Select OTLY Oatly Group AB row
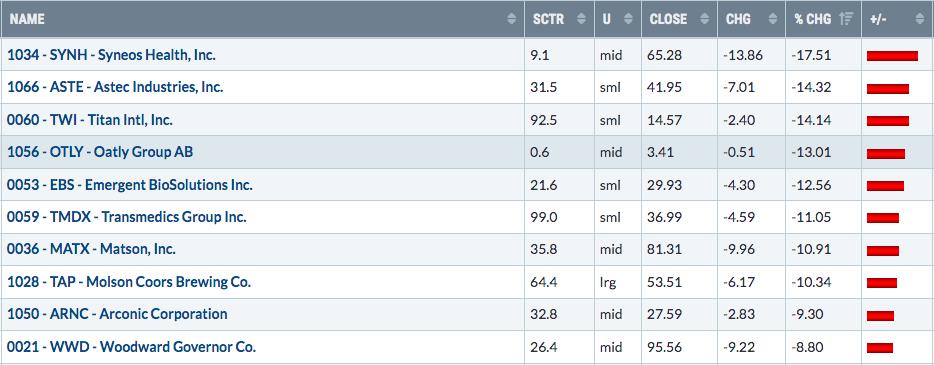The height and width of the screenshot is (365, 934). 467,152
